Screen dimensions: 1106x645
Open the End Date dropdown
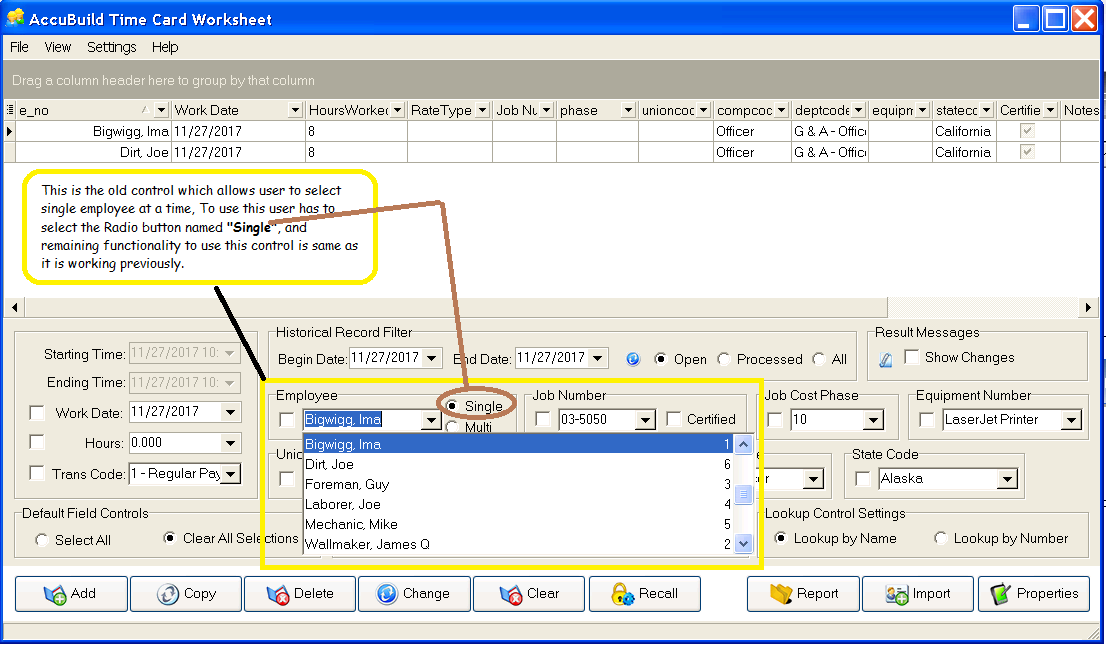pos(597,358)
